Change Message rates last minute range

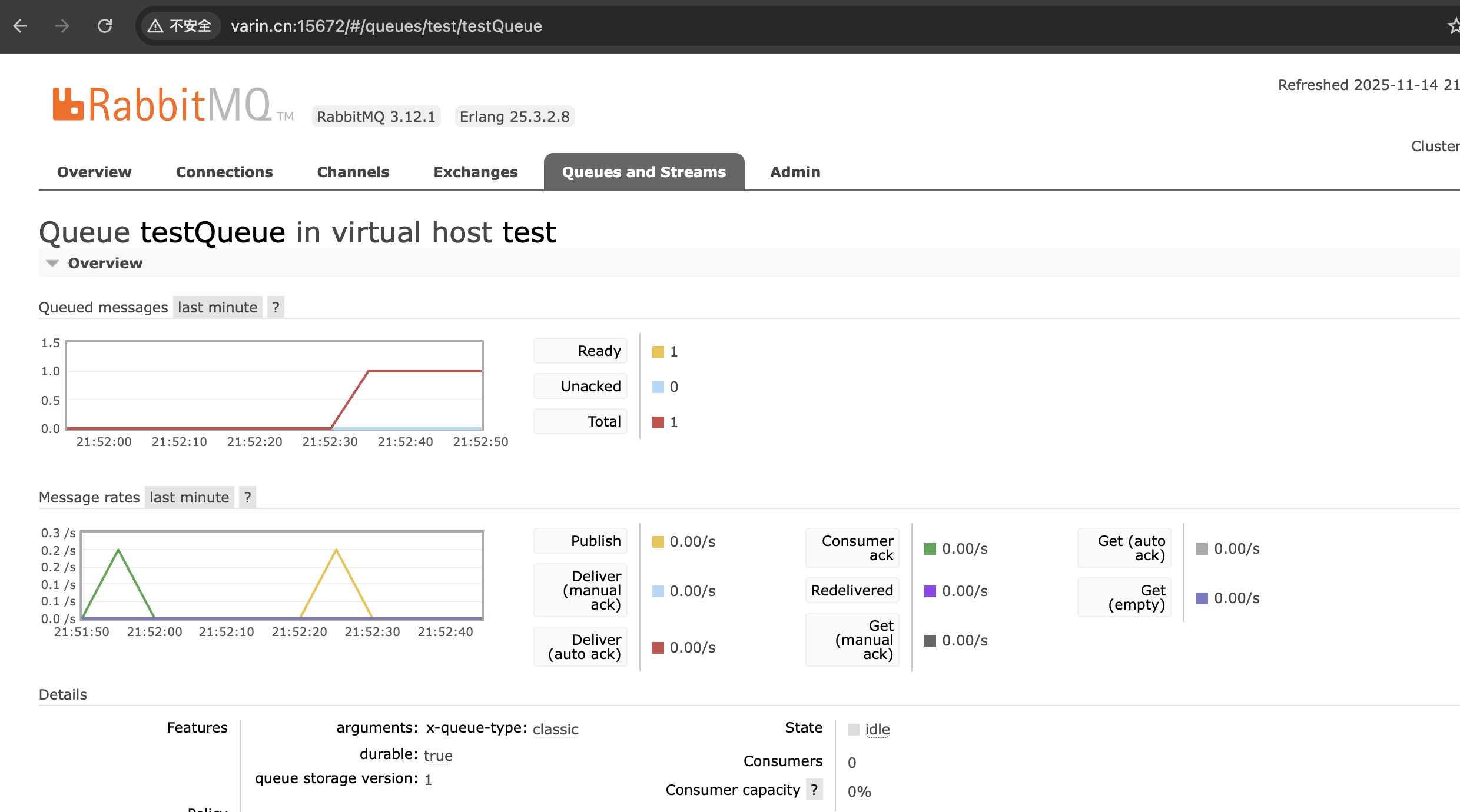click(x=189, y=497)
